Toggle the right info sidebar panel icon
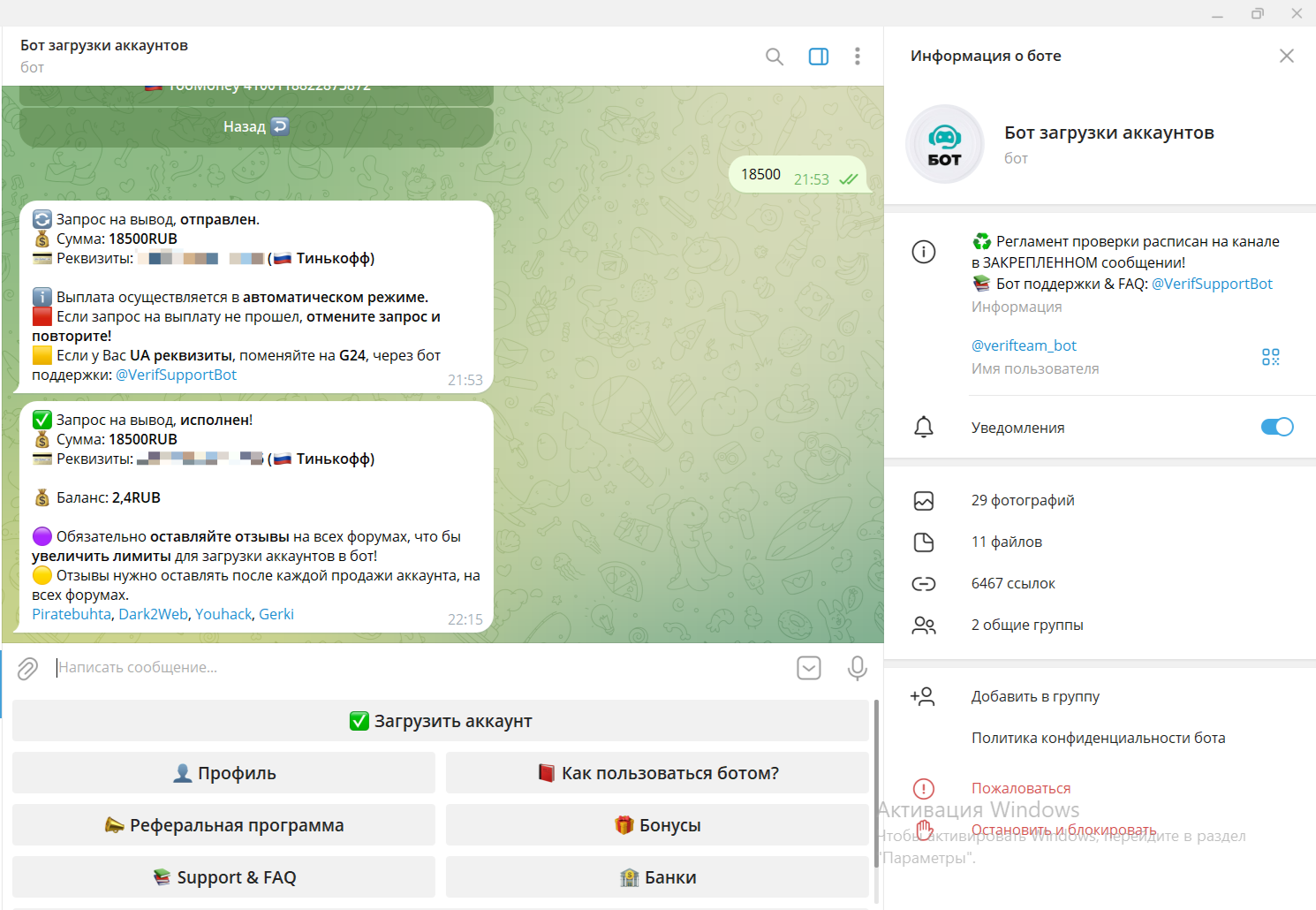The width and height of the screenshot is (1316, 910). 818,57
